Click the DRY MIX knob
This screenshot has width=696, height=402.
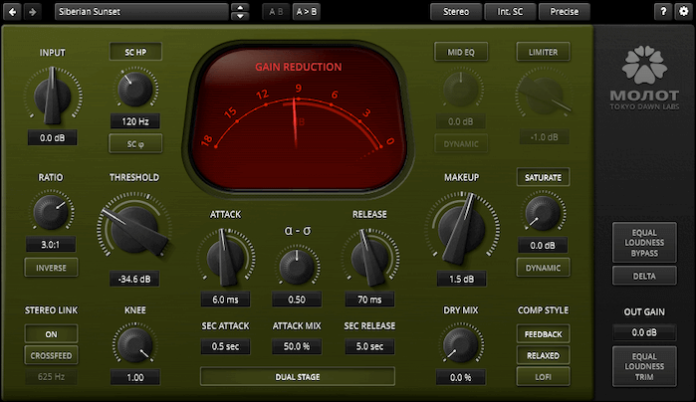461,345
